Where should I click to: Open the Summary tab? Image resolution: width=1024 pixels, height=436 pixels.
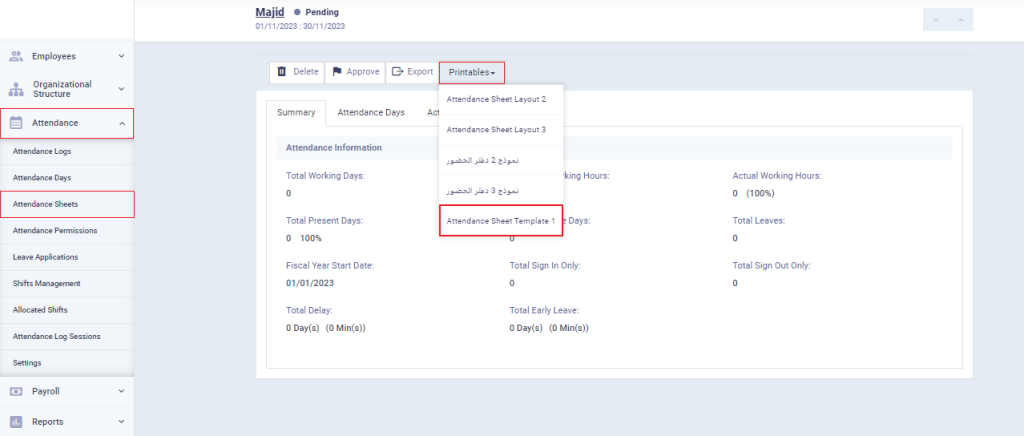pos(296,113)
